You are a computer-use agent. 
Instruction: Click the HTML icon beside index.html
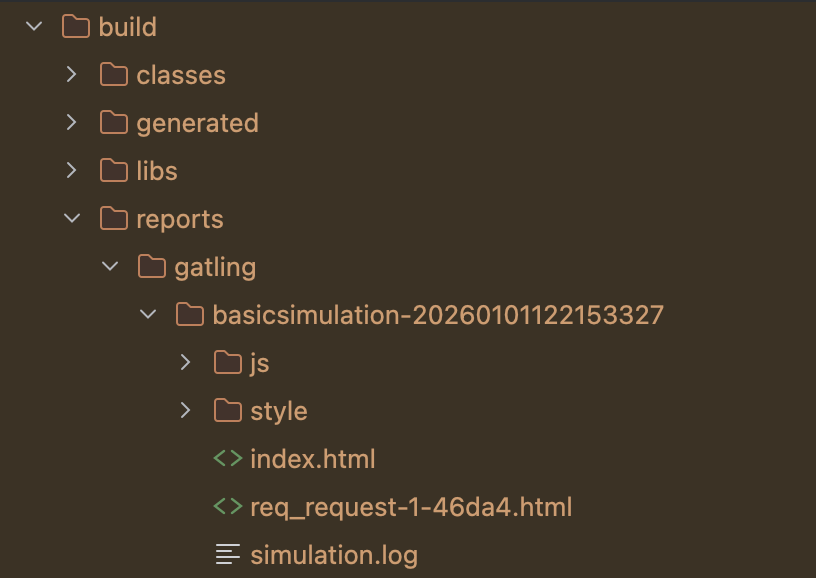(227, 459)
